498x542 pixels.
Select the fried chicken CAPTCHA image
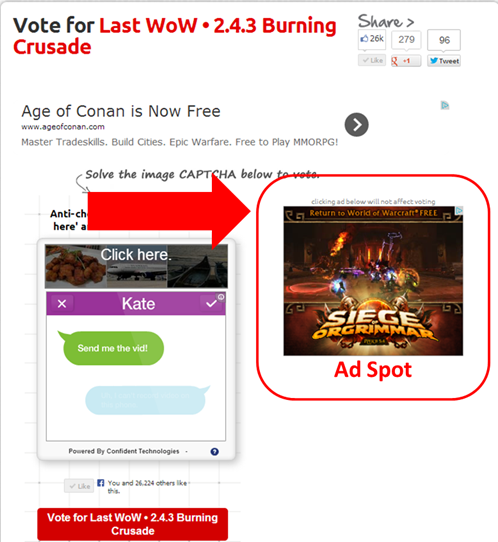click(76, 266)
